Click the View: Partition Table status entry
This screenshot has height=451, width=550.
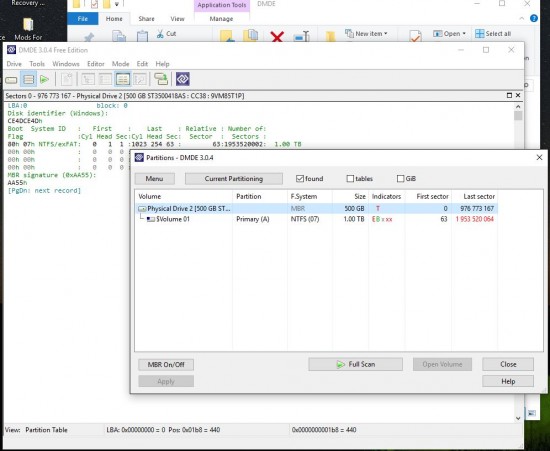[36, 430]
